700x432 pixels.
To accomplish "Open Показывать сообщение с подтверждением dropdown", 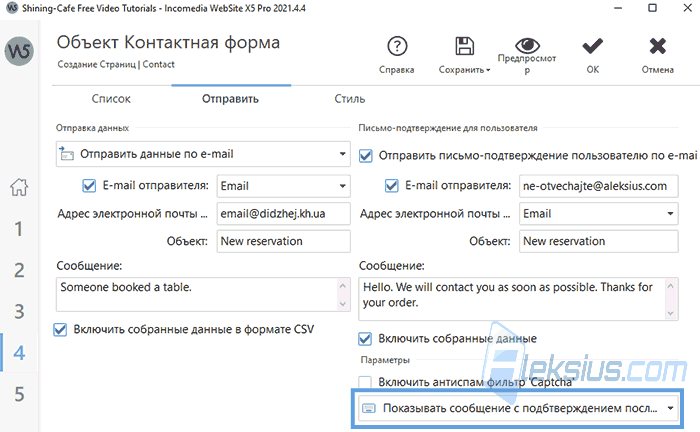I will point(517,408).
